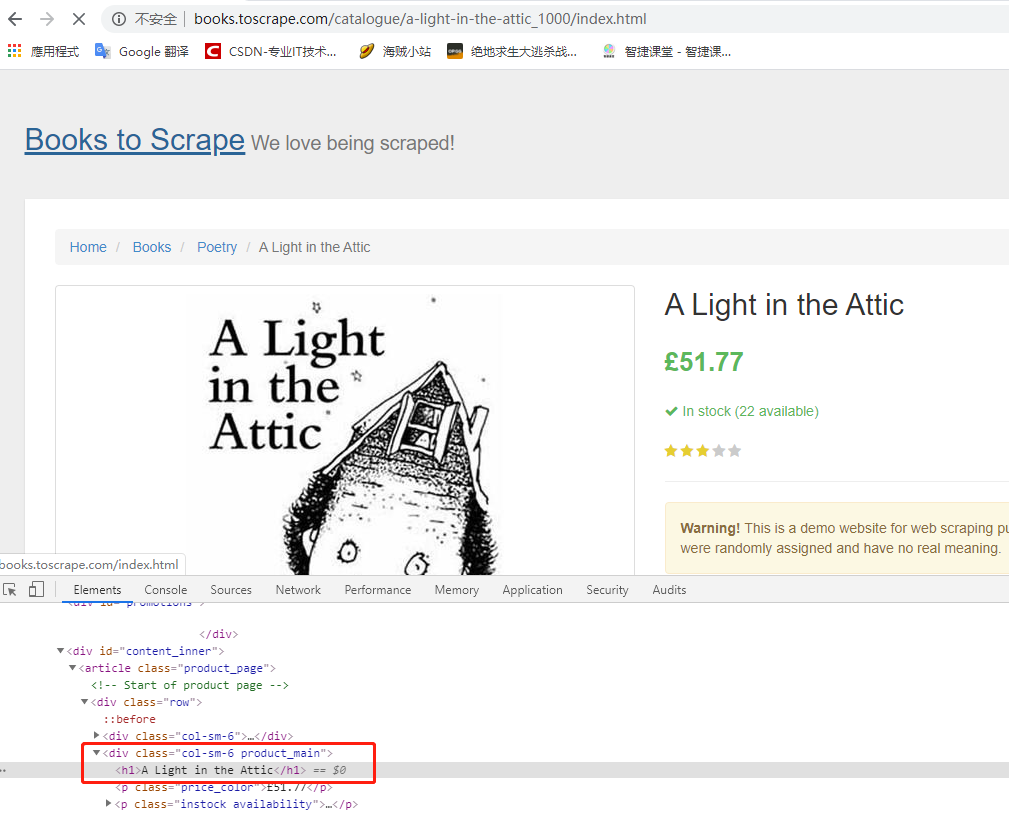Screen dimensions: 1009x816
Task: Open the Poetry breadcrumb link
Action: pyautogui.click(x=217, y=246)
